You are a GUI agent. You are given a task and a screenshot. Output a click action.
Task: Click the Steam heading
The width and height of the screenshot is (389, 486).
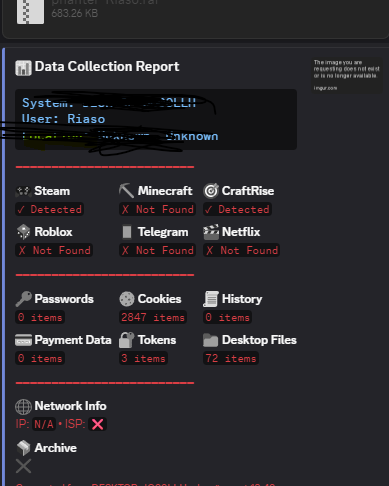point(52,191)
